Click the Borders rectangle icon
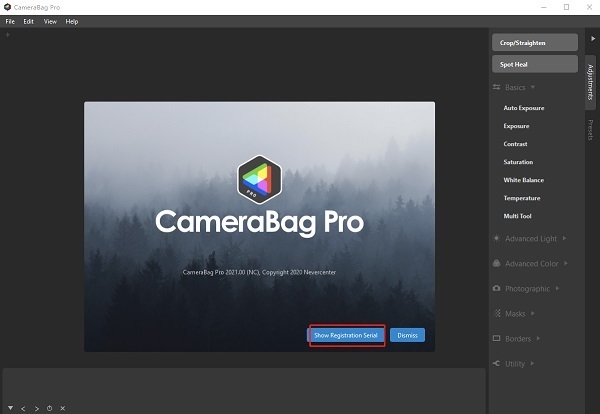The image size is (600, 414). [496, 338]
